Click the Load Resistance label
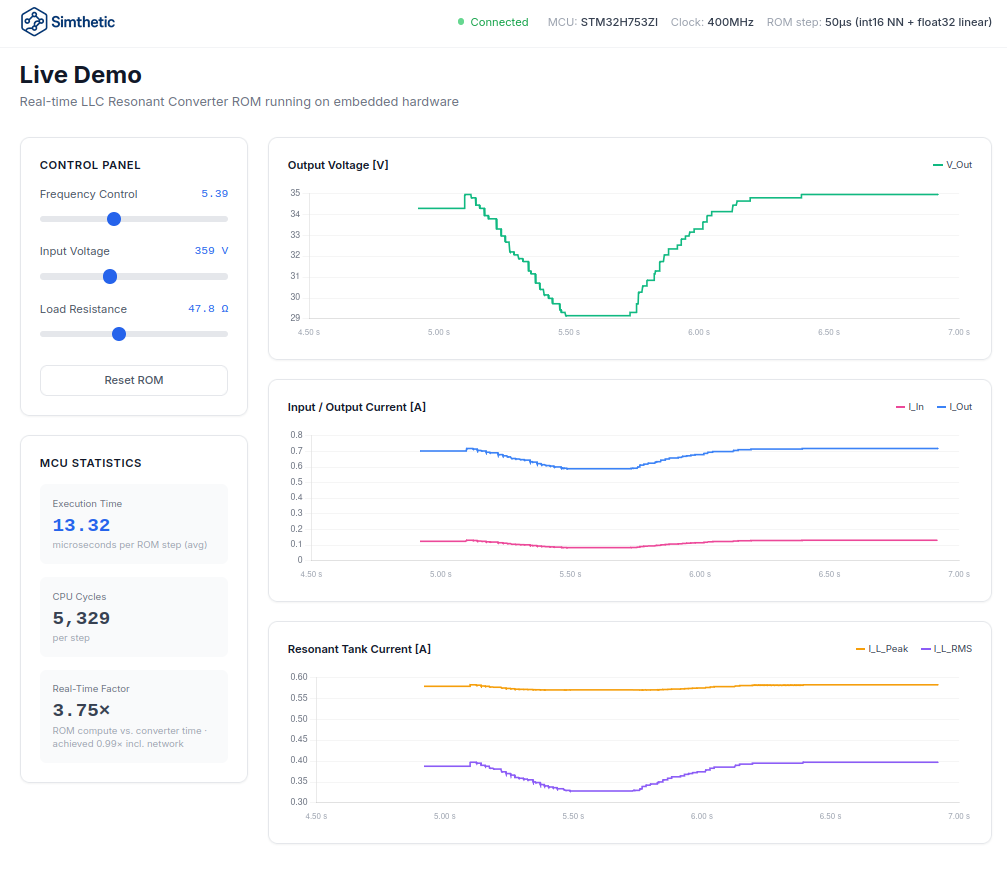Screen dimensions: 1007x872 (x=83, y=309)
